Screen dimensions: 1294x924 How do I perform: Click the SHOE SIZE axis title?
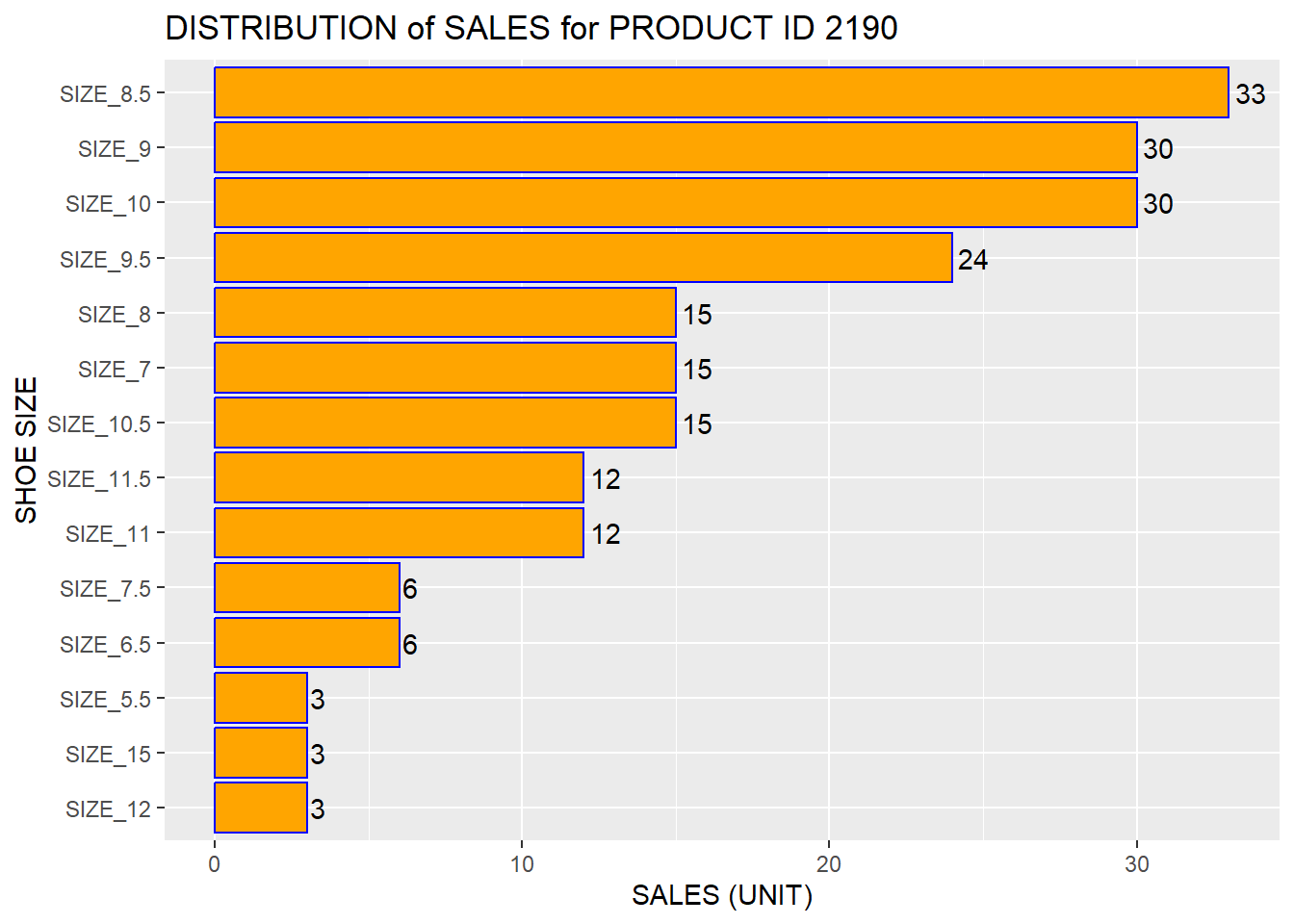[x=27, y=449]
